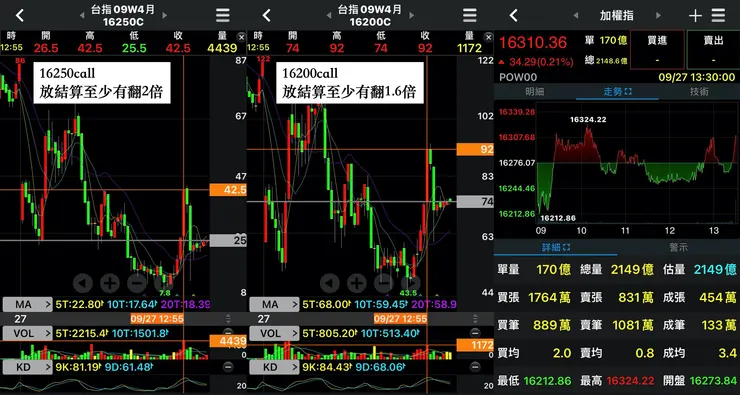Screen dimensions: 740x395
Task: Switch to the 明細 tab
Action: point(535,92)
